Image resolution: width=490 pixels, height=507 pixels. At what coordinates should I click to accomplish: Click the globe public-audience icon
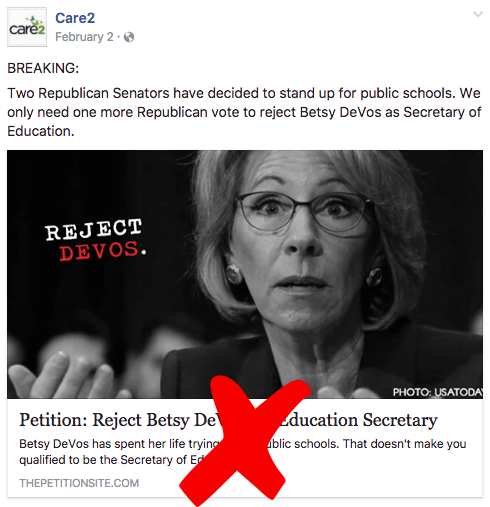[129, 37]
